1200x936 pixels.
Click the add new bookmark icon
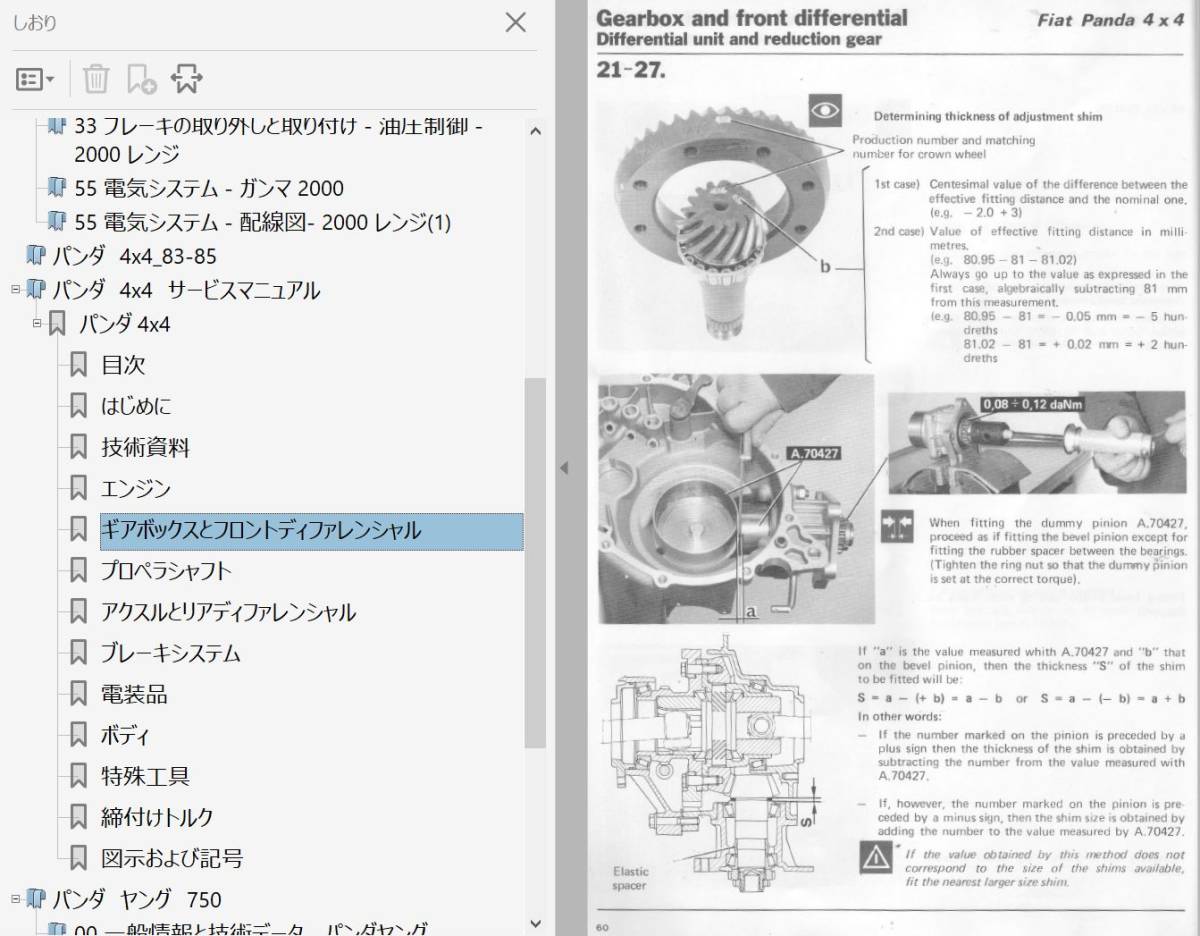141,79
